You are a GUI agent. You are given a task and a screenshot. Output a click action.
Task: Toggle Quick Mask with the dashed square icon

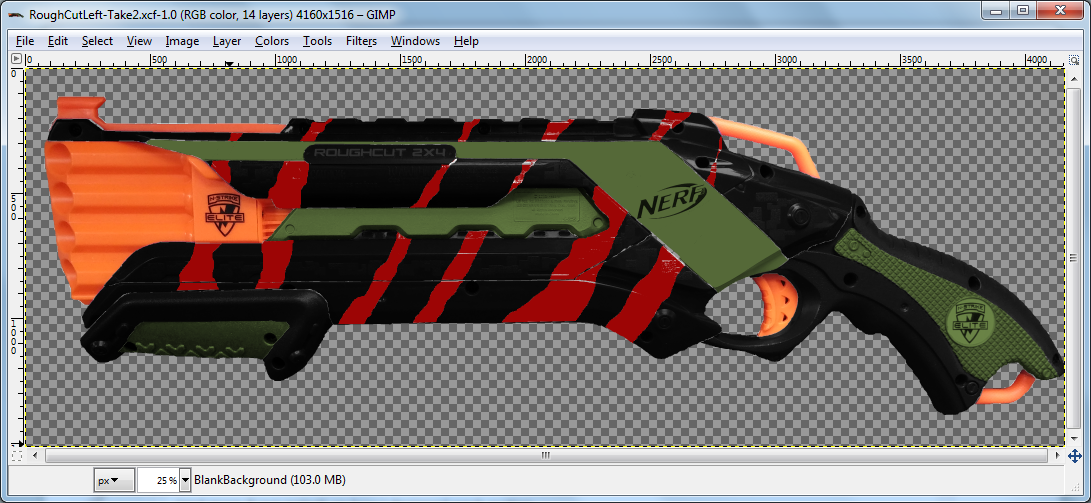(17, 456)
